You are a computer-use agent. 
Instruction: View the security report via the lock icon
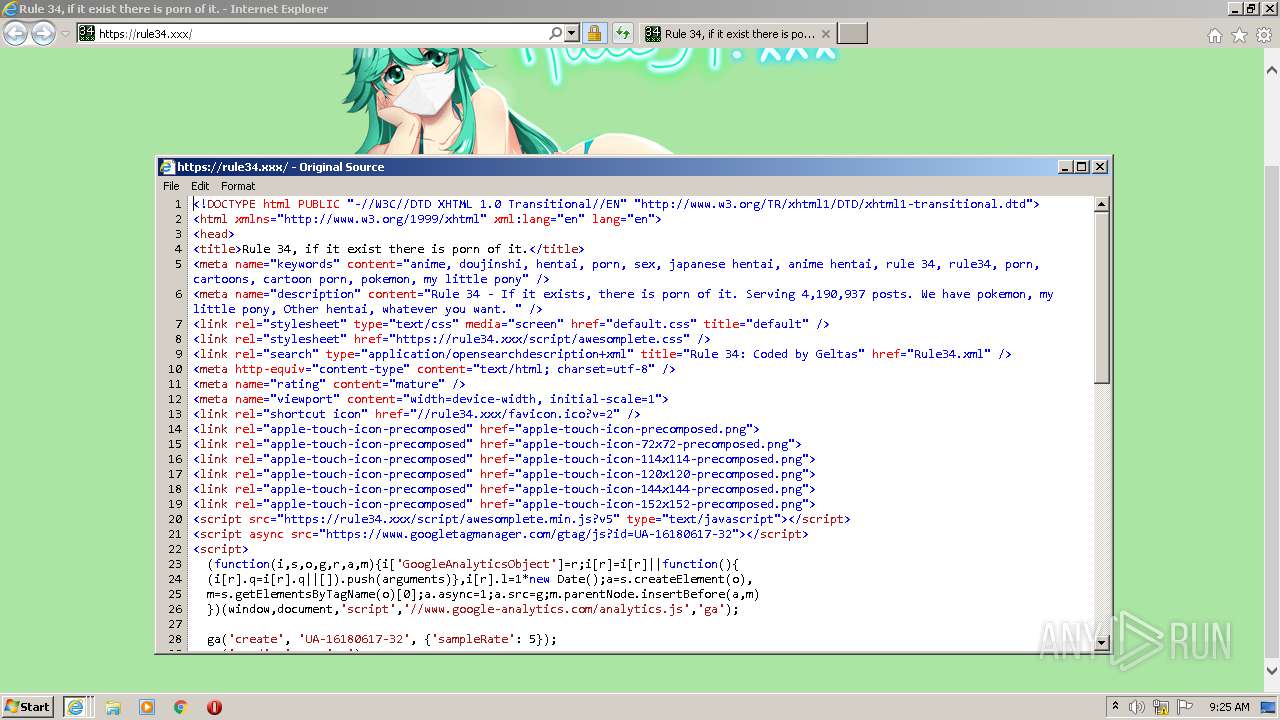(x=594, y=33)
